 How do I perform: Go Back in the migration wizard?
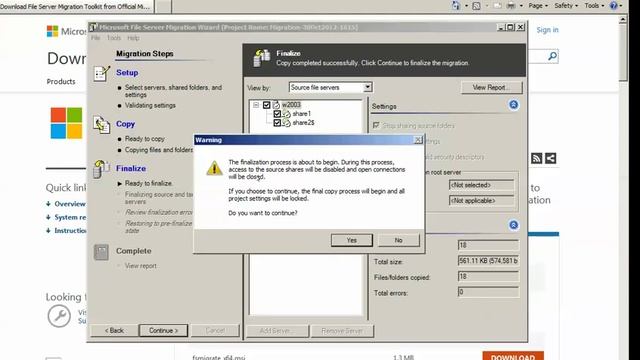(114, 331)
